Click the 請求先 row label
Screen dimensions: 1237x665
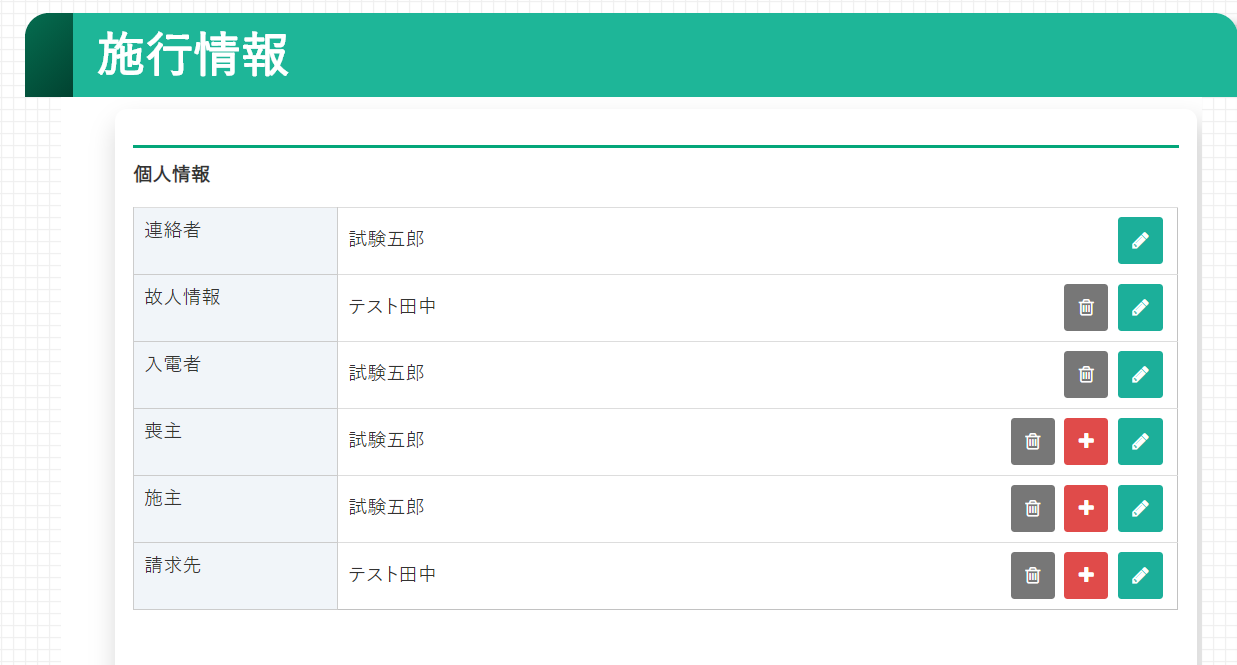coord(173,566)
